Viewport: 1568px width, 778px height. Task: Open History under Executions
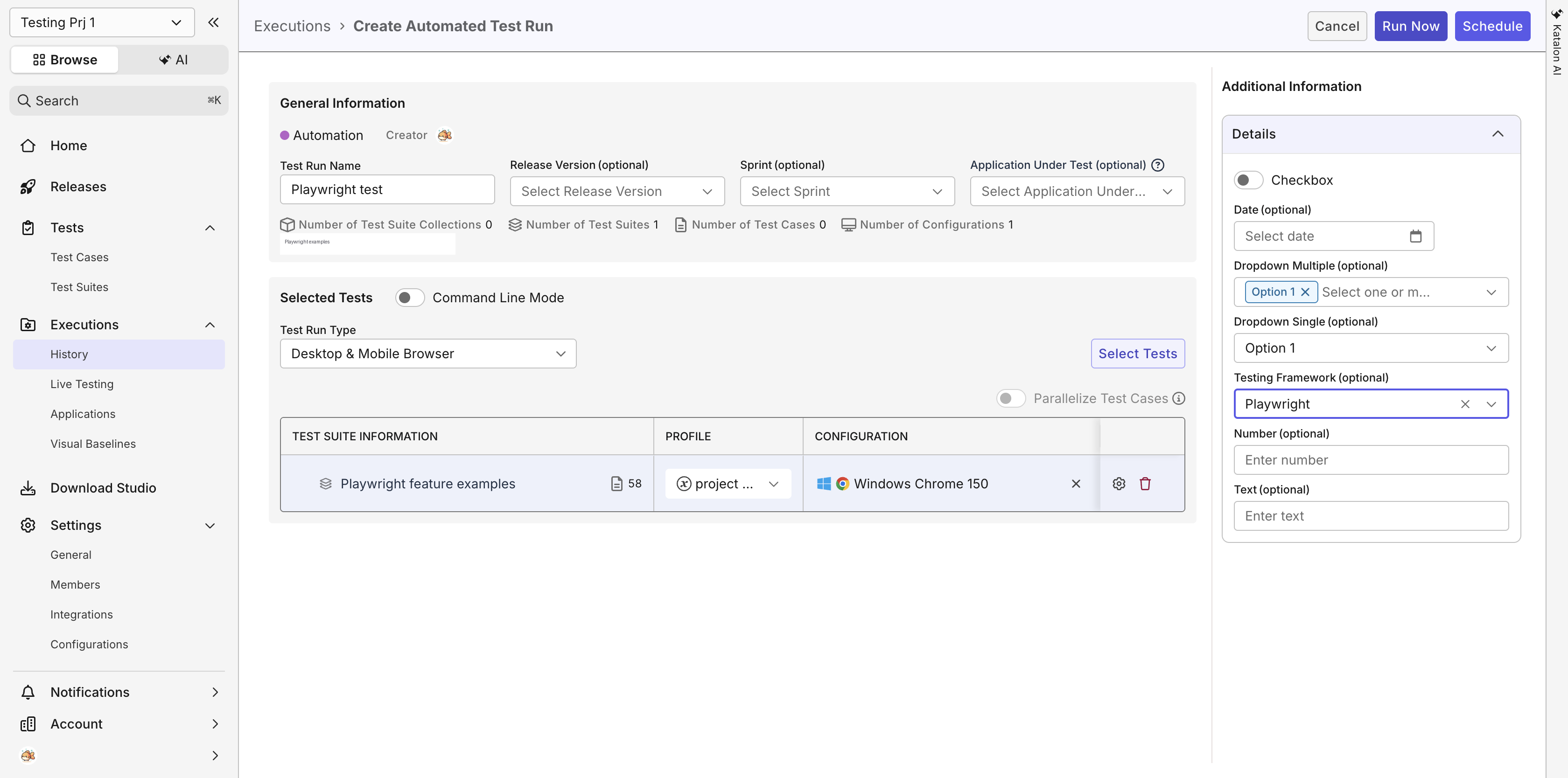119,354
